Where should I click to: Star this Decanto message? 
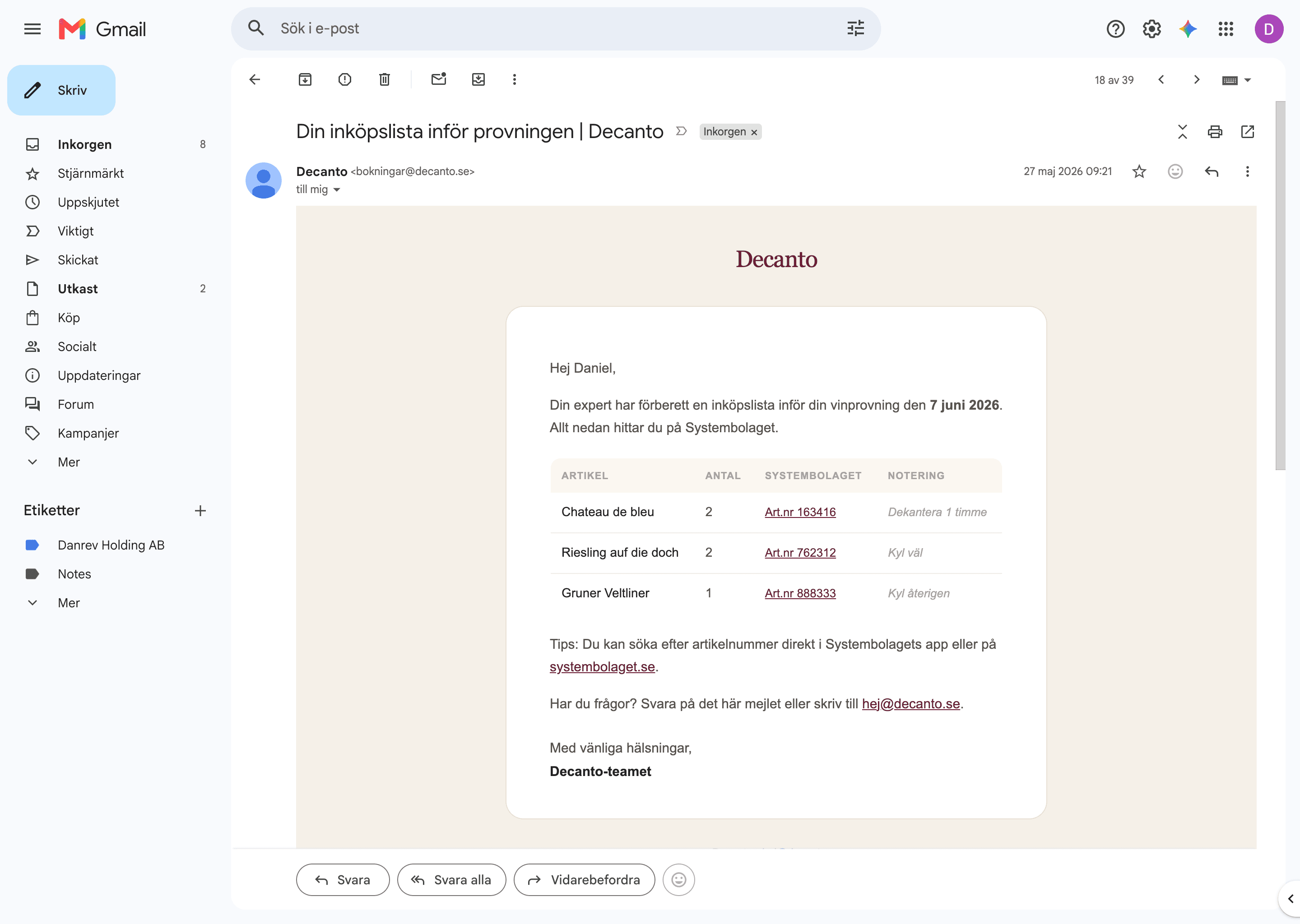point(1139,171)
